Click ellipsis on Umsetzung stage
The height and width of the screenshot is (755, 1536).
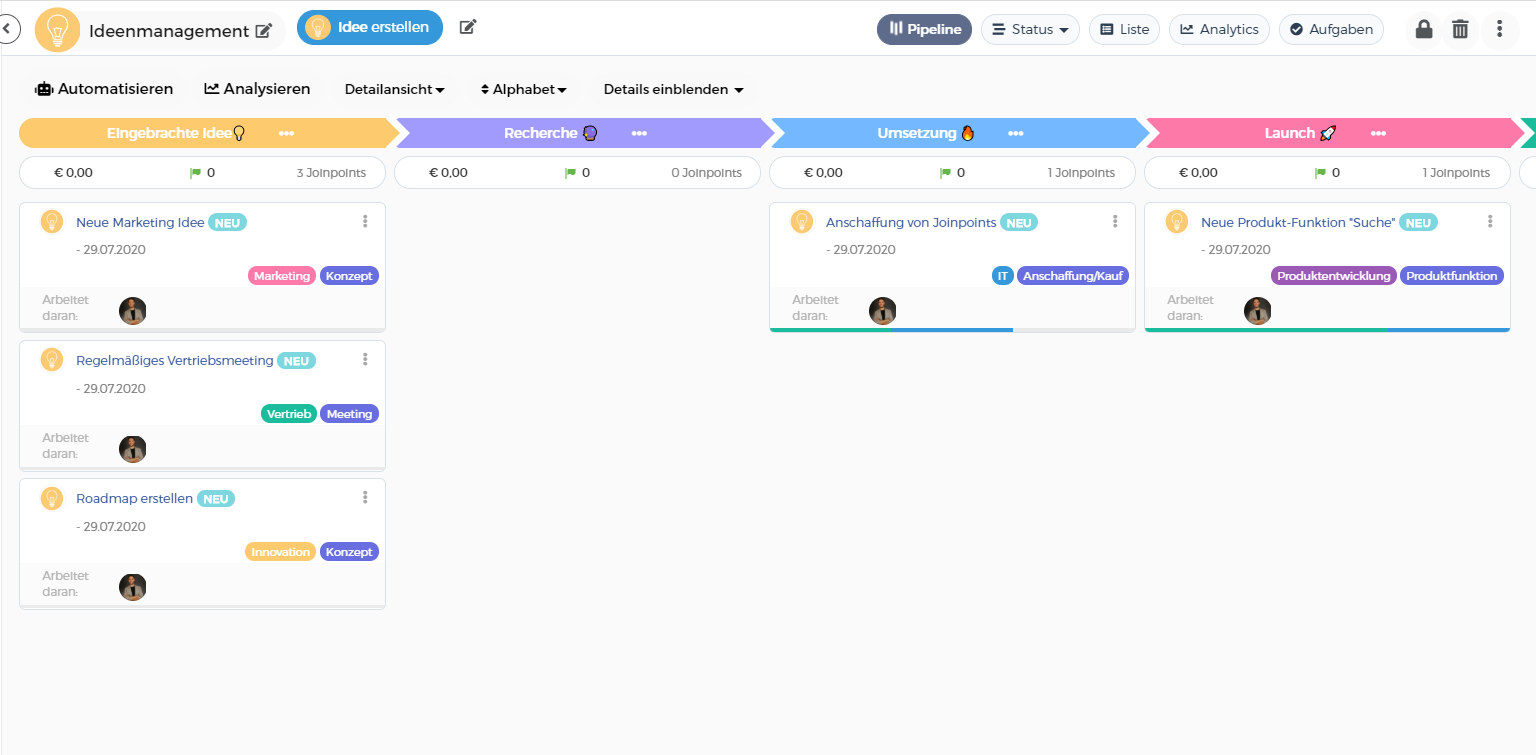coord(1015,133)
